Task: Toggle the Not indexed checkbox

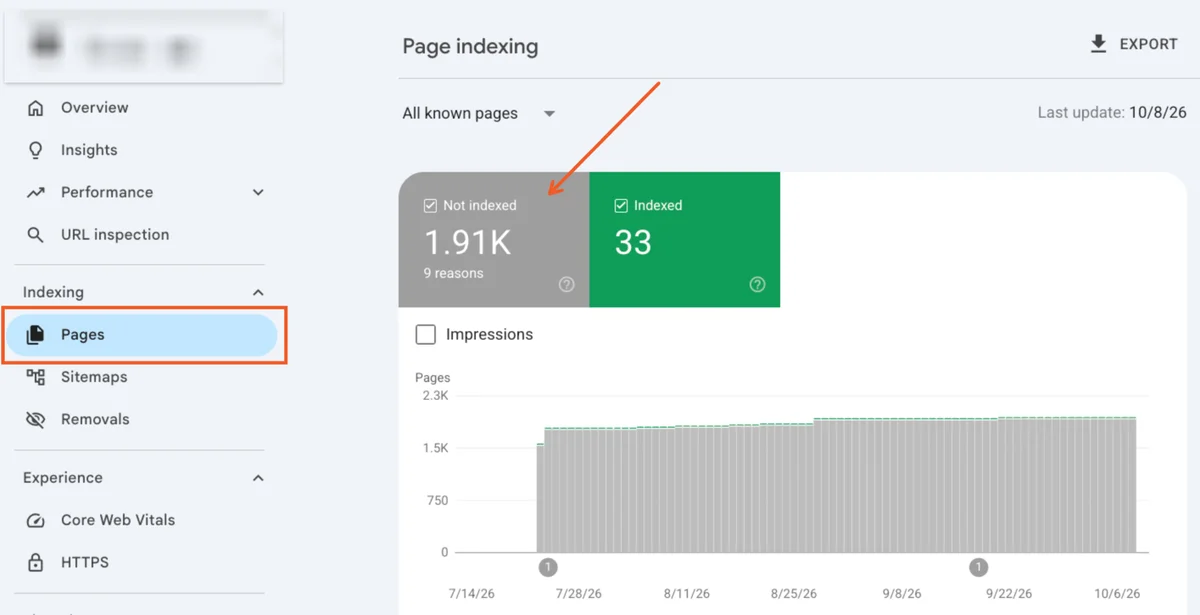Action: point(430,205)
